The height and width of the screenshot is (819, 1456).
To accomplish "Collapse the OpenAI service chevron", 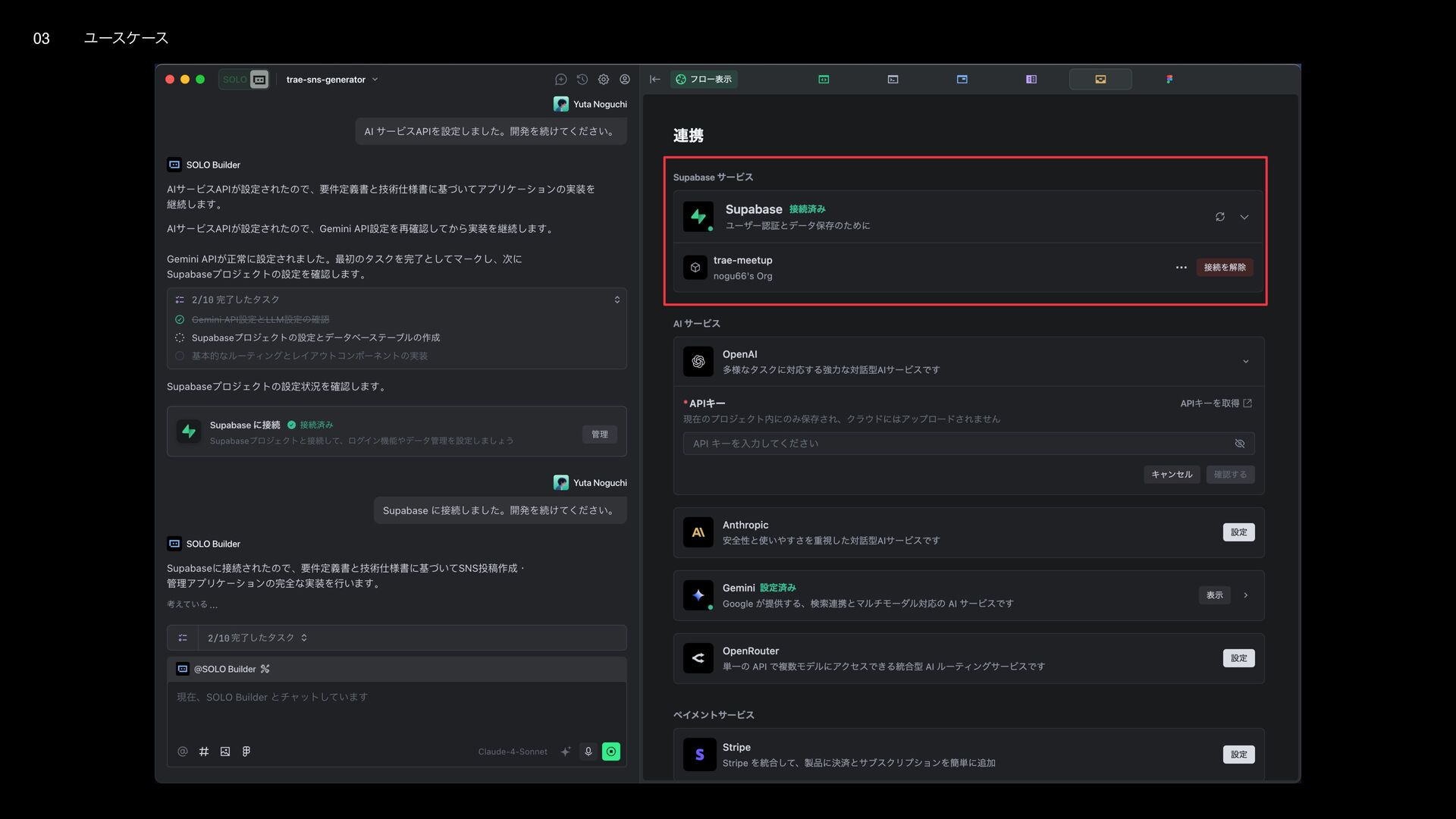I will point(1245,362).
